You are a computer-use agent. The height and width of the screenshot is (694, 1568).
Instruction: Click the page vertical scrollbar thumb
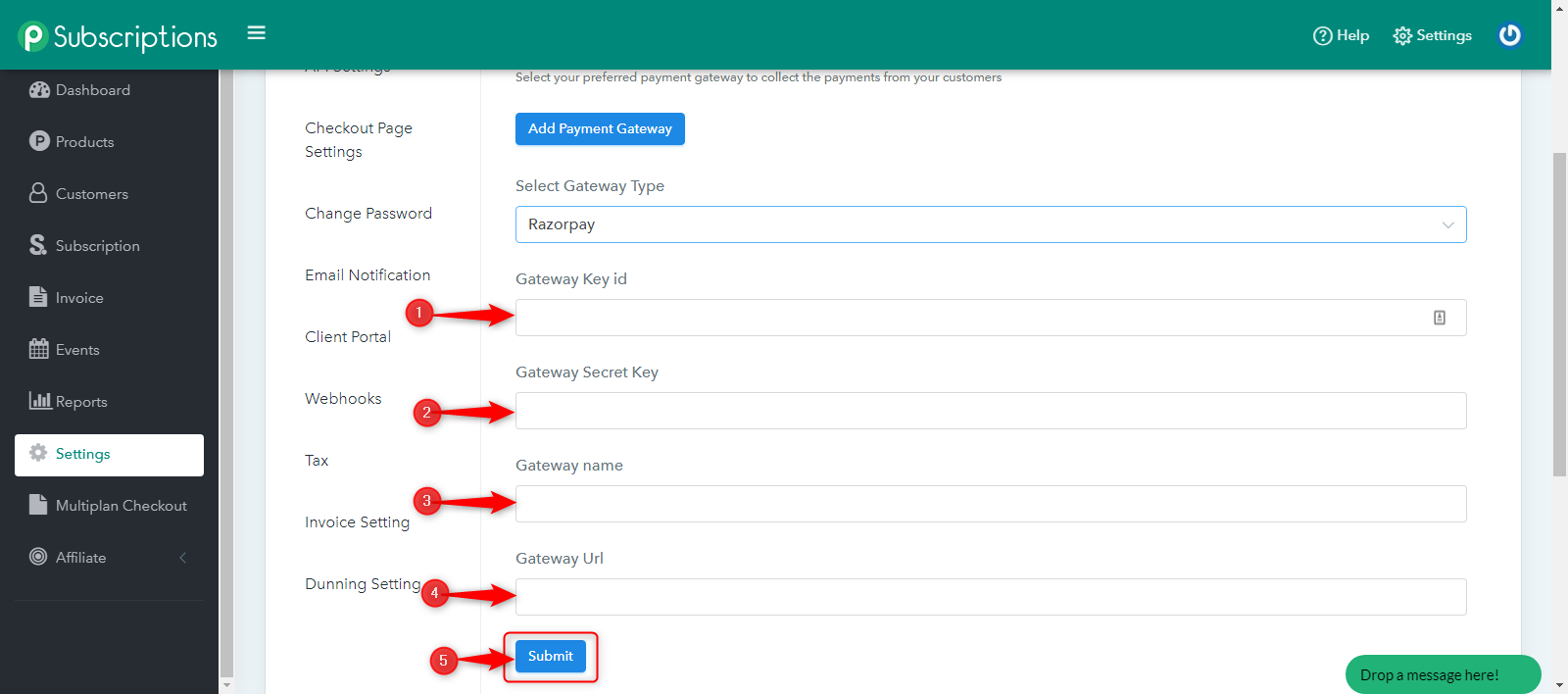pyautogui.click(x=1559, y=314)
